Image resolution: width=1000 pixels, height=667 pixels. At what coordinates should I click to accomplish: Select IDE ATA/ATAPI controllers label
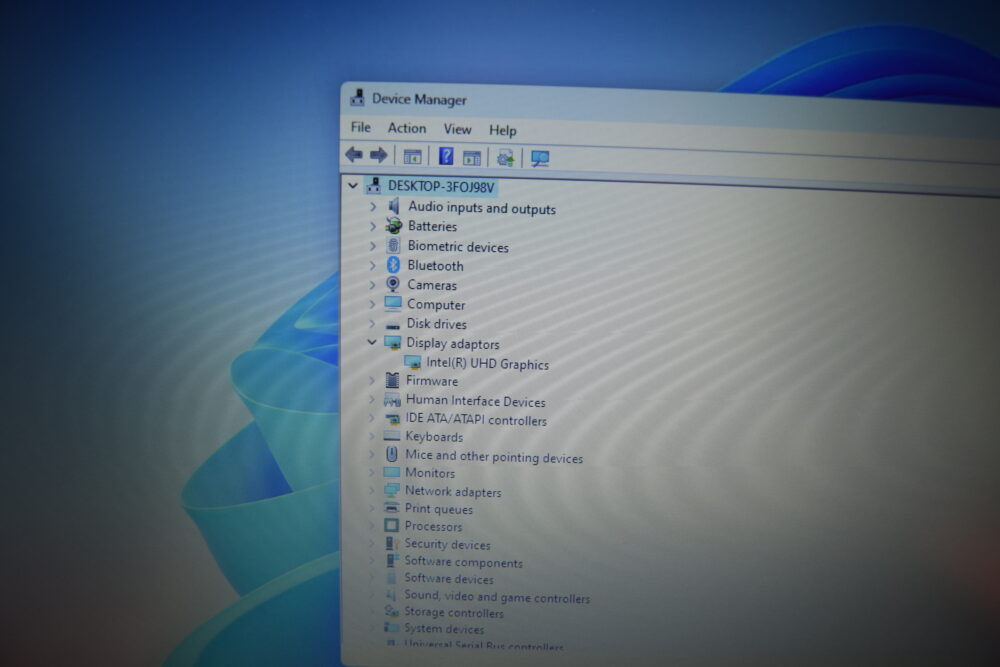(476, 420)
